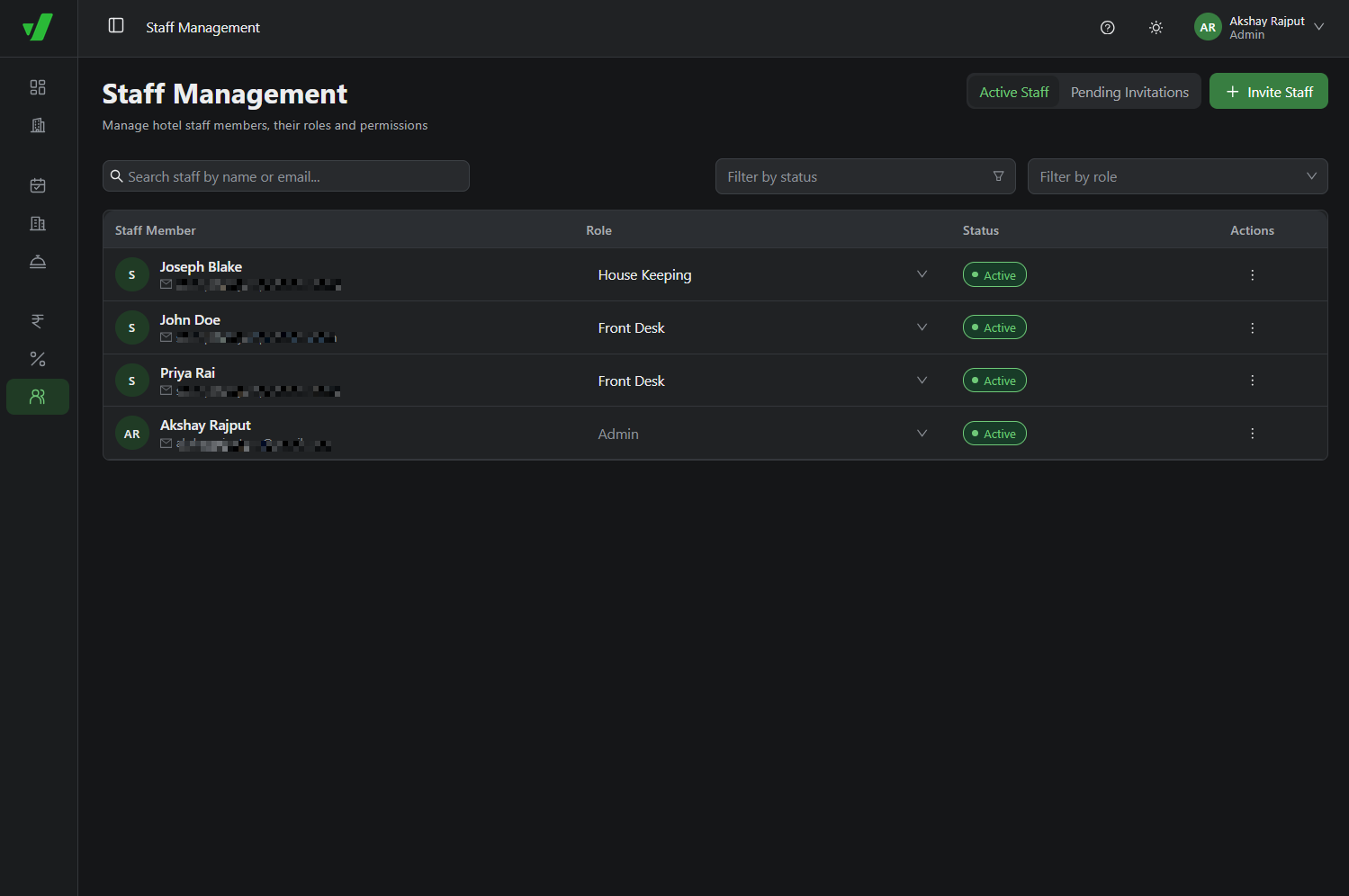Viewport: 1349px width, 896px height.
Task: Switch to the Active Staff tab
Action: point(1014,92)
